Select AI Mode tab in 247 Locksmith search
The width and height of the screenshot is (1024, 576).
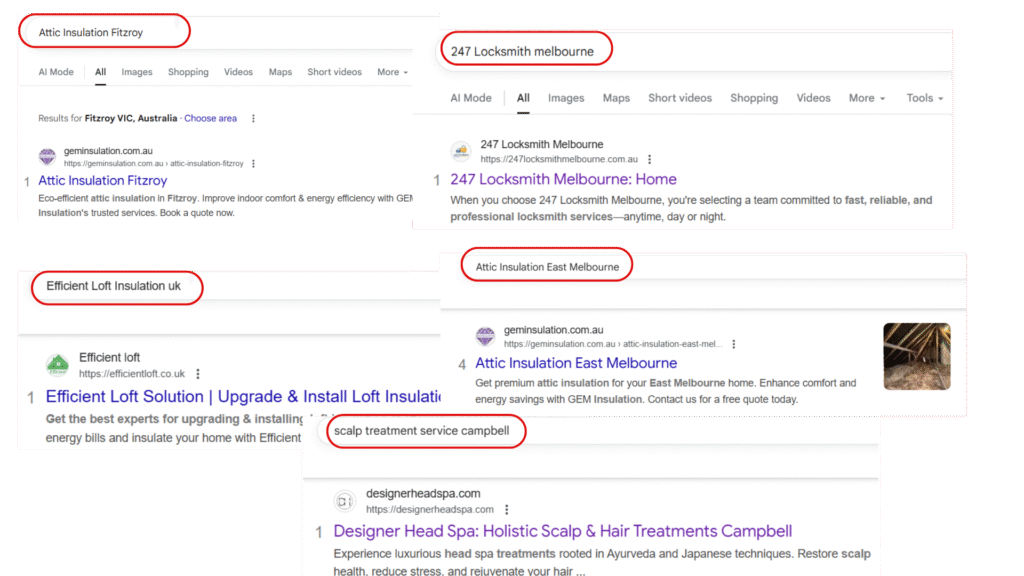click(x=471, y=98)
